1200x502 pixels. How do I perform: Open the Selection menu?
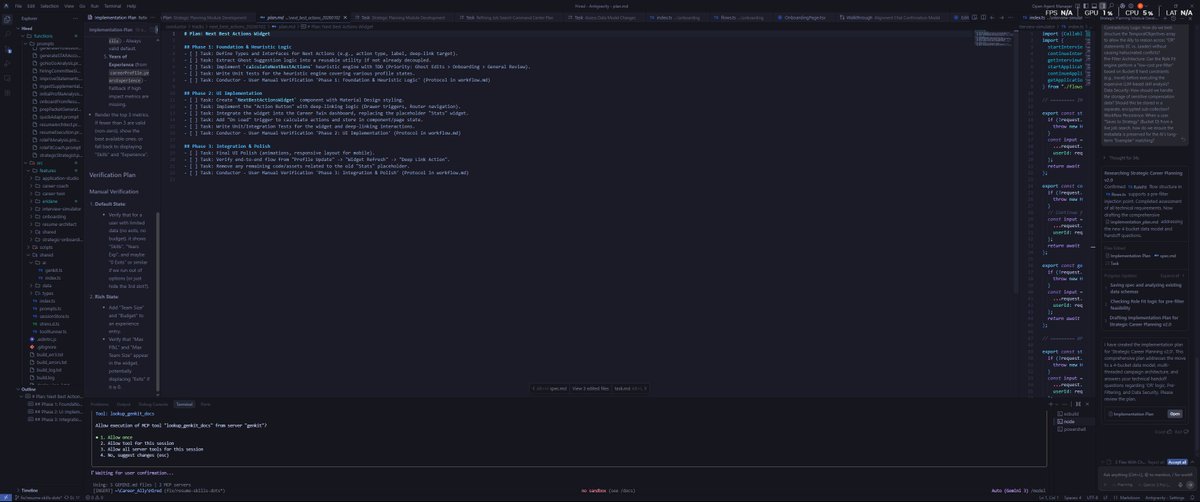[49, 6]
